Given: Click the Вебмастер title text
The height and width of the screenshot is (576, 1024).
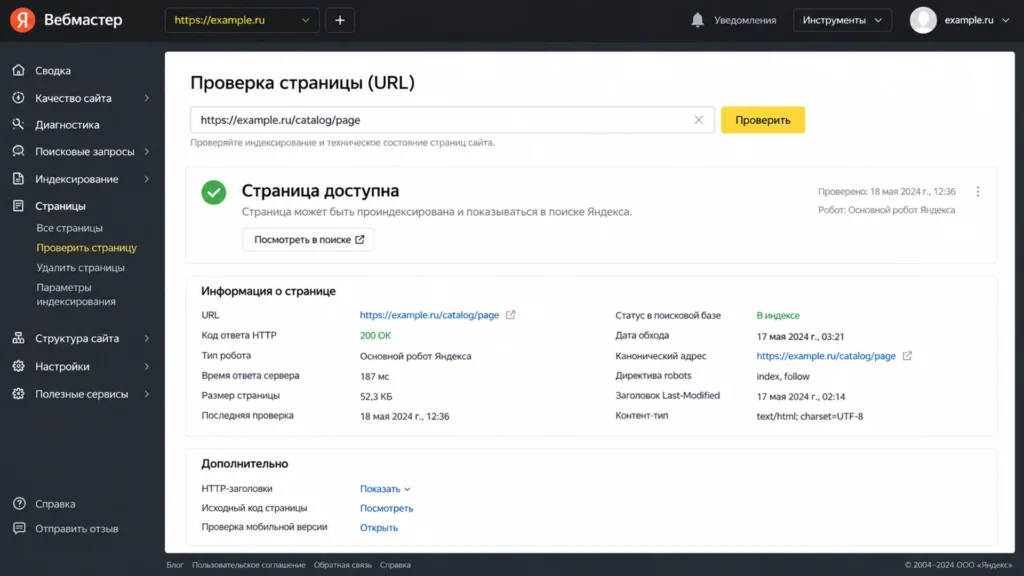Looking at the screenshot, I should click(83, 20).
